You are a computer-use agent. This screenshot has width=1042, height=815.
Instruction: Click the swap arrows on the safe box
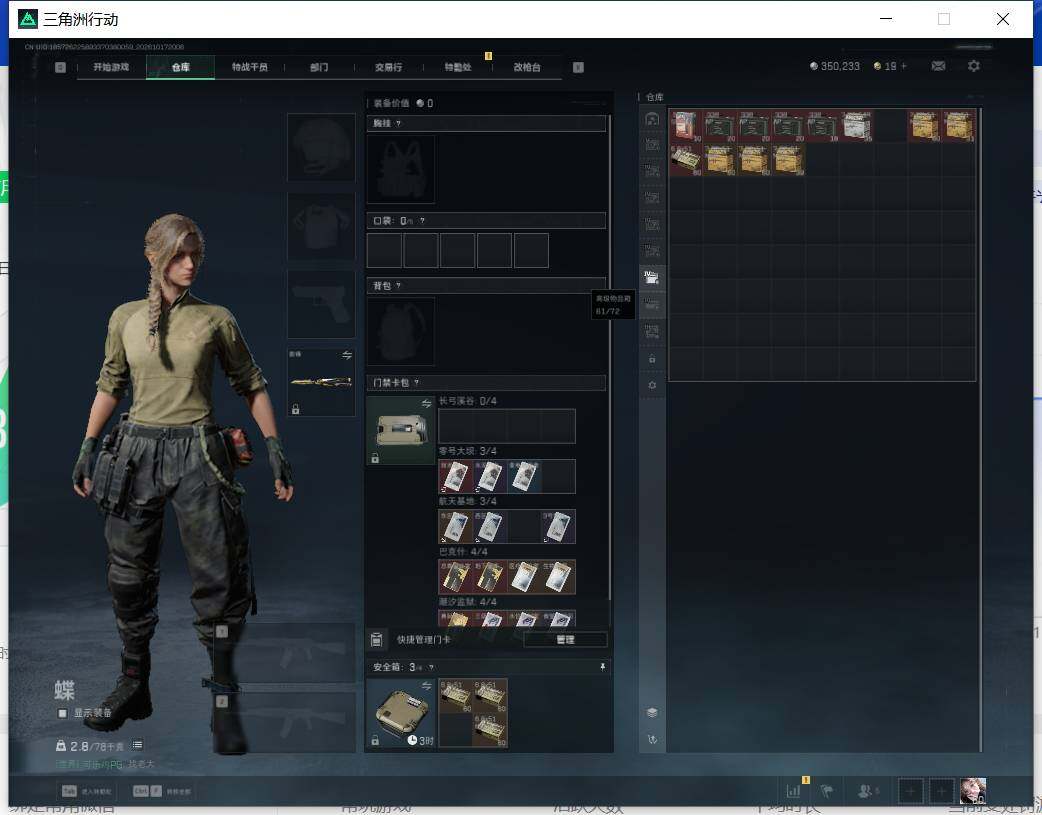[427, 685]
